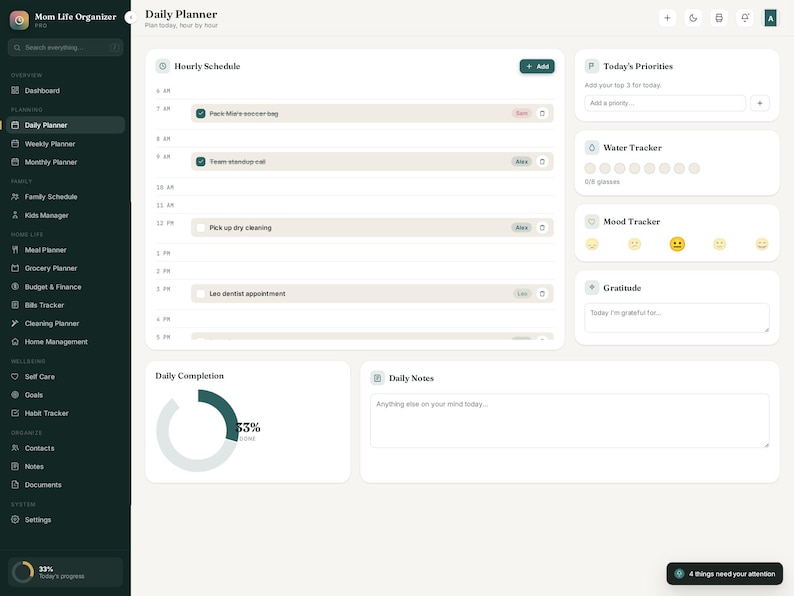Click the Daily Completion donut chart
794x596 pixels.
pos(197,430)
